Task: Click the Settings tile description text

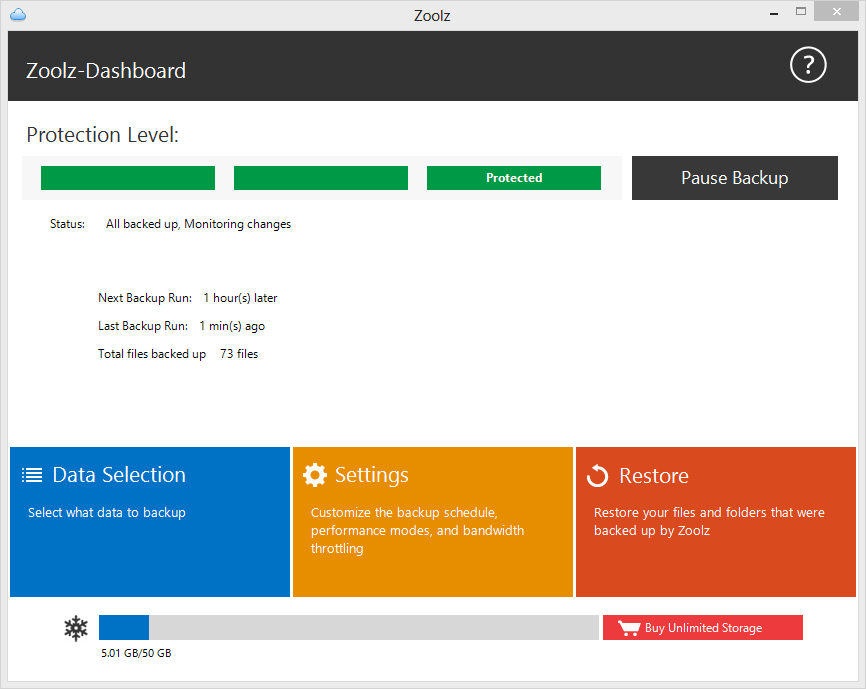Action: (x=418, y=531)
